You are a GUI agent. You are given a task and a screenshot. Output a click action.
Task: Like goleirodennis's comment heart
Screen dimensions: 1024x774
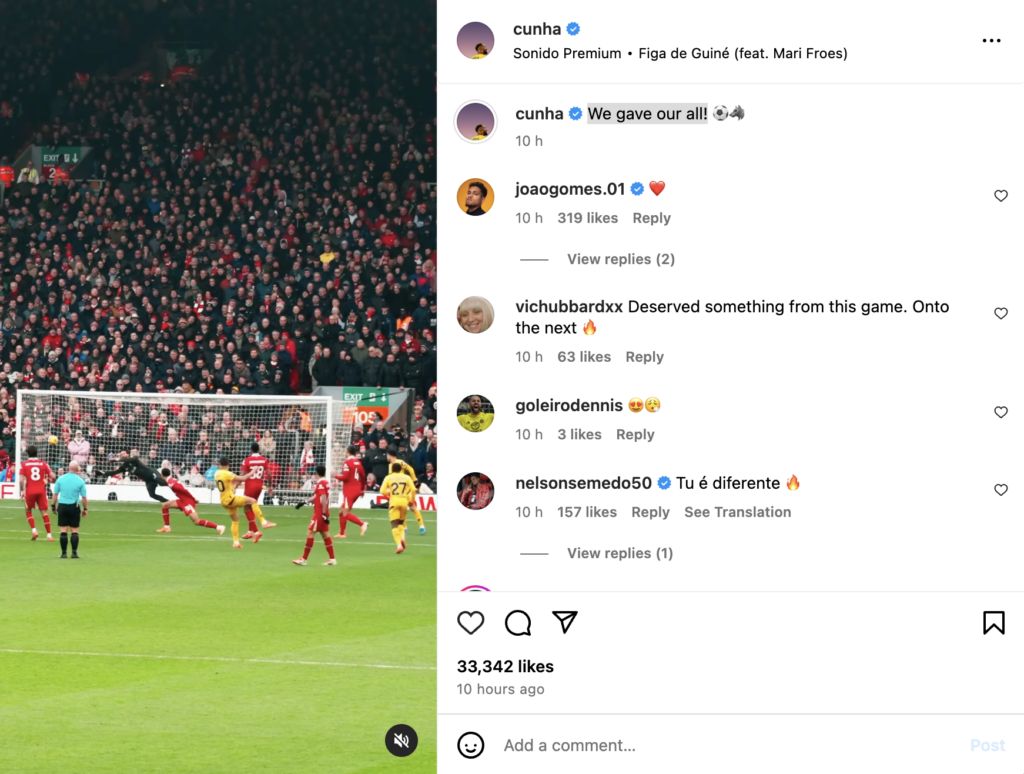click(1000, 412)
